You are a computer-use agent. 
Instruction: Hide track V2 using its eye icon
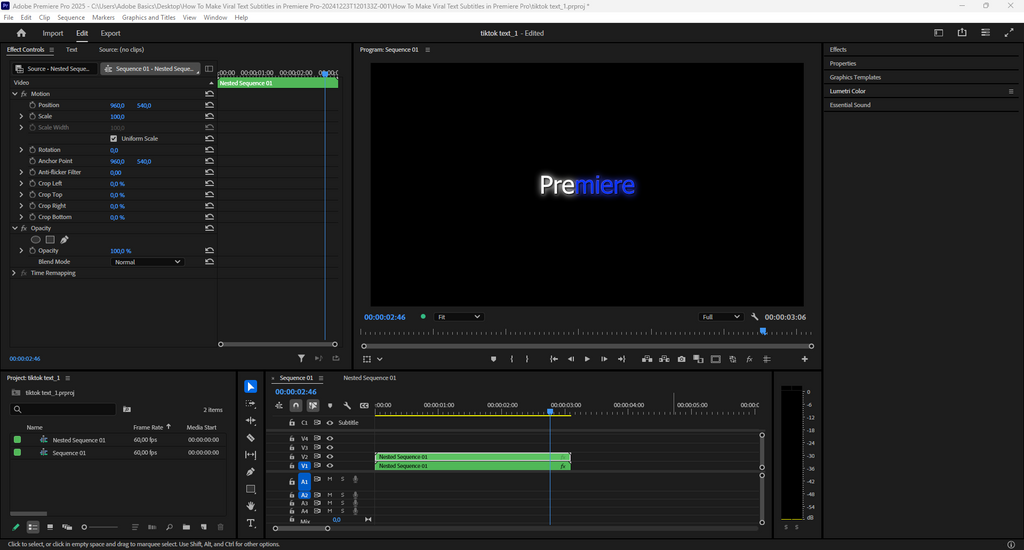pyautogui.click(x=330, y=457)
